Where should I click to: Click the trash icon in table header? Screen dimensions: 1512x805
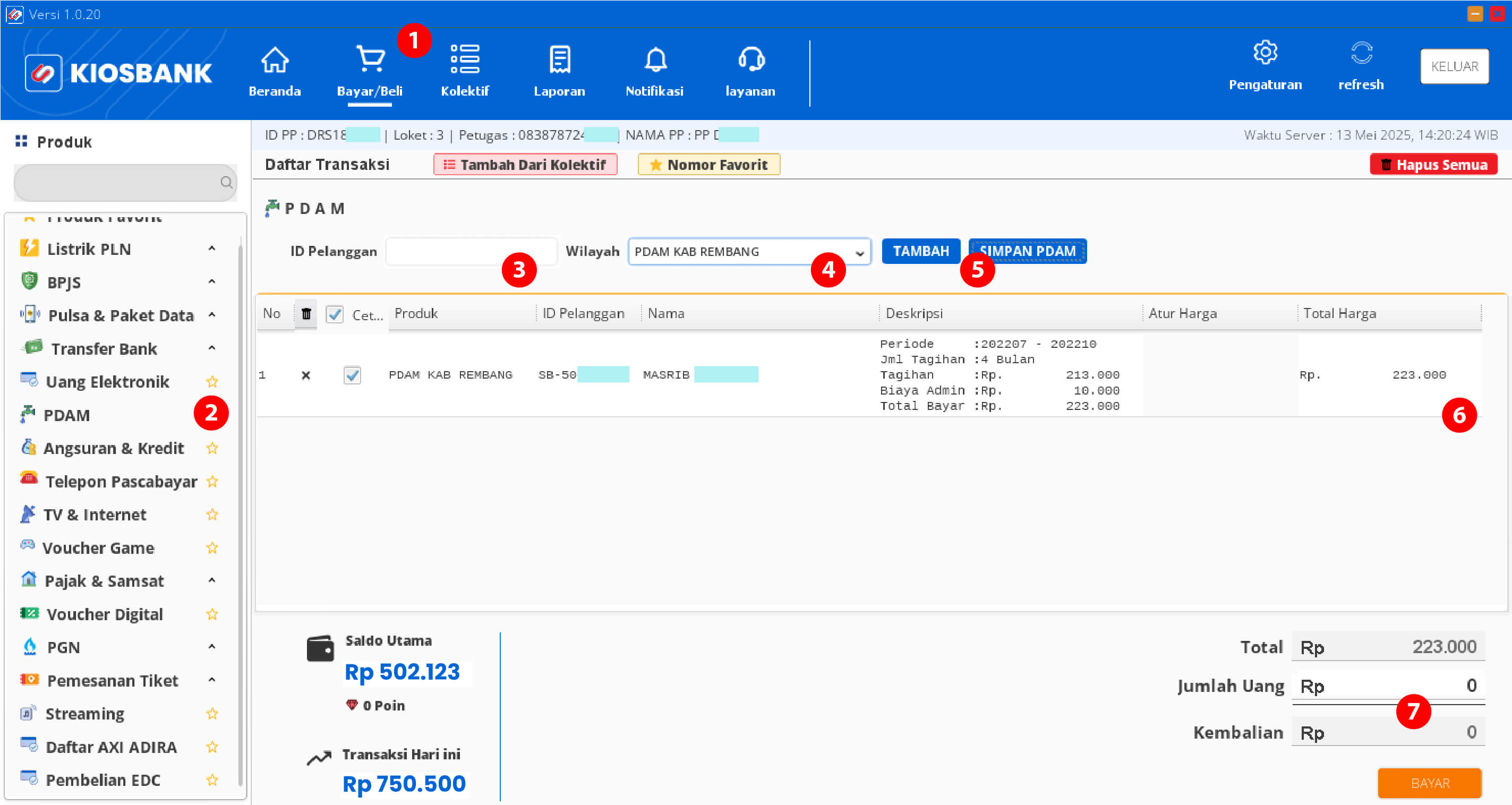tap(306, 314)
